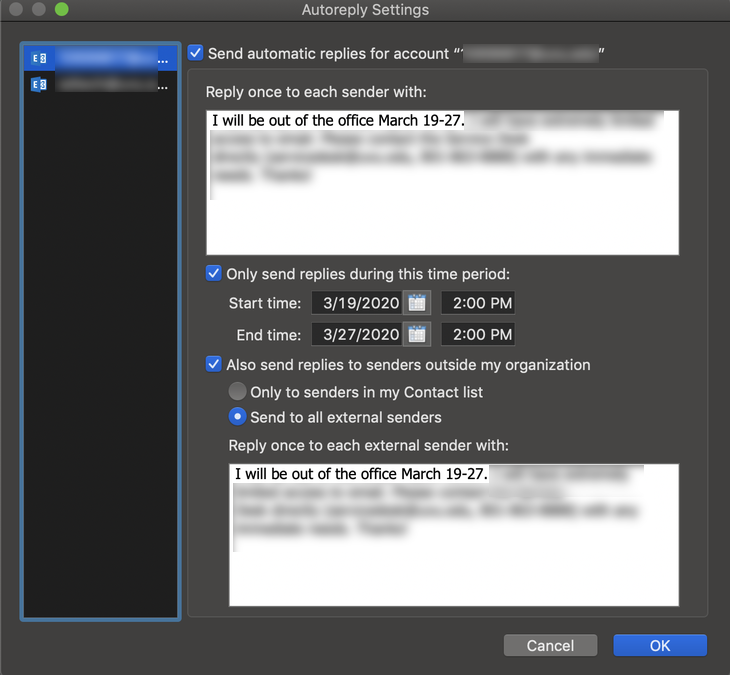The height and width of the screenshot is (675, 730).
Task: Edit the start time 2:00 PM field
Action: tap(478, 303)
